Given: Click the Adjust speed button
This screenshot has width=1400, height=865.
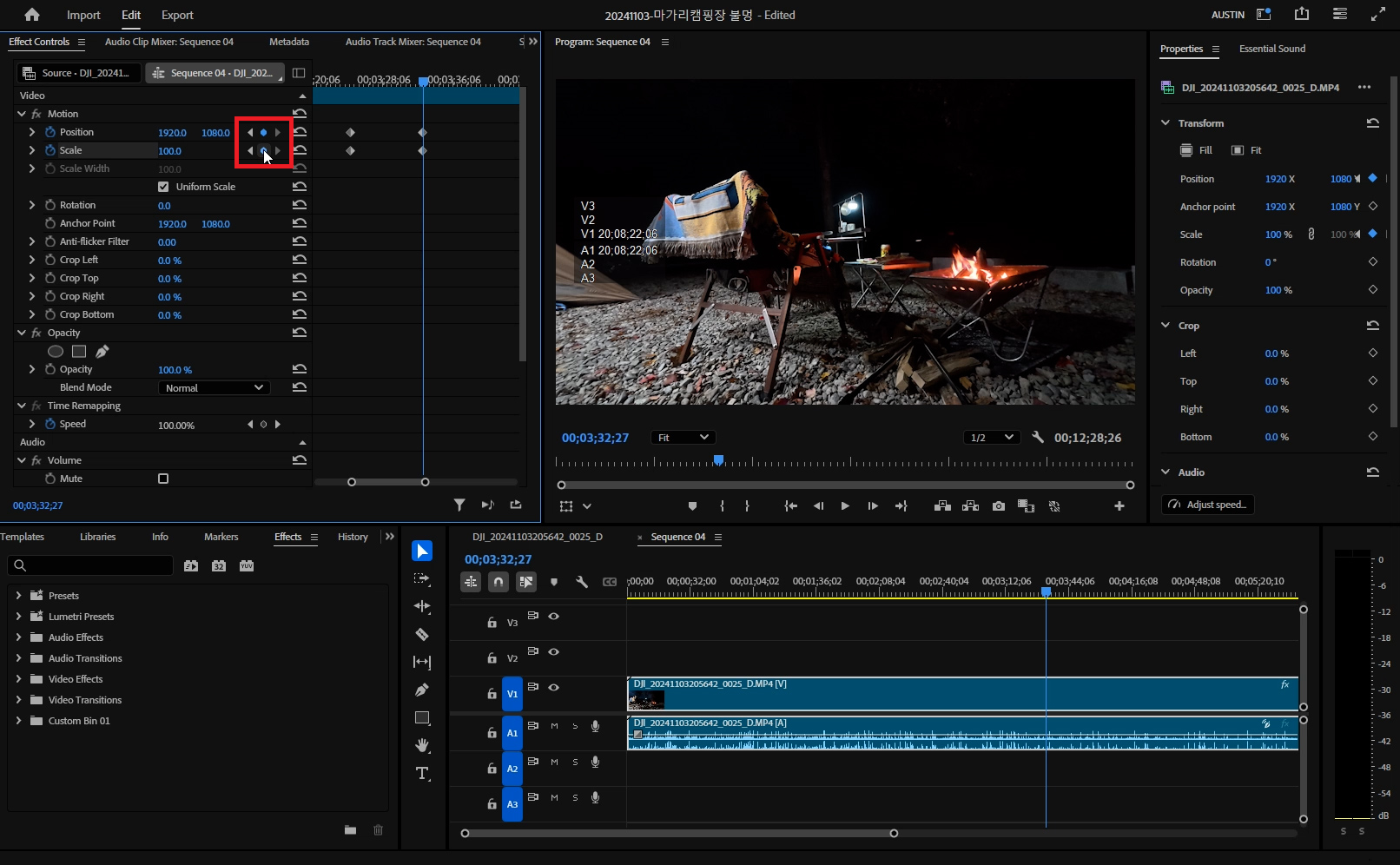Looking at the screenshot, I should click(1207, 505).
